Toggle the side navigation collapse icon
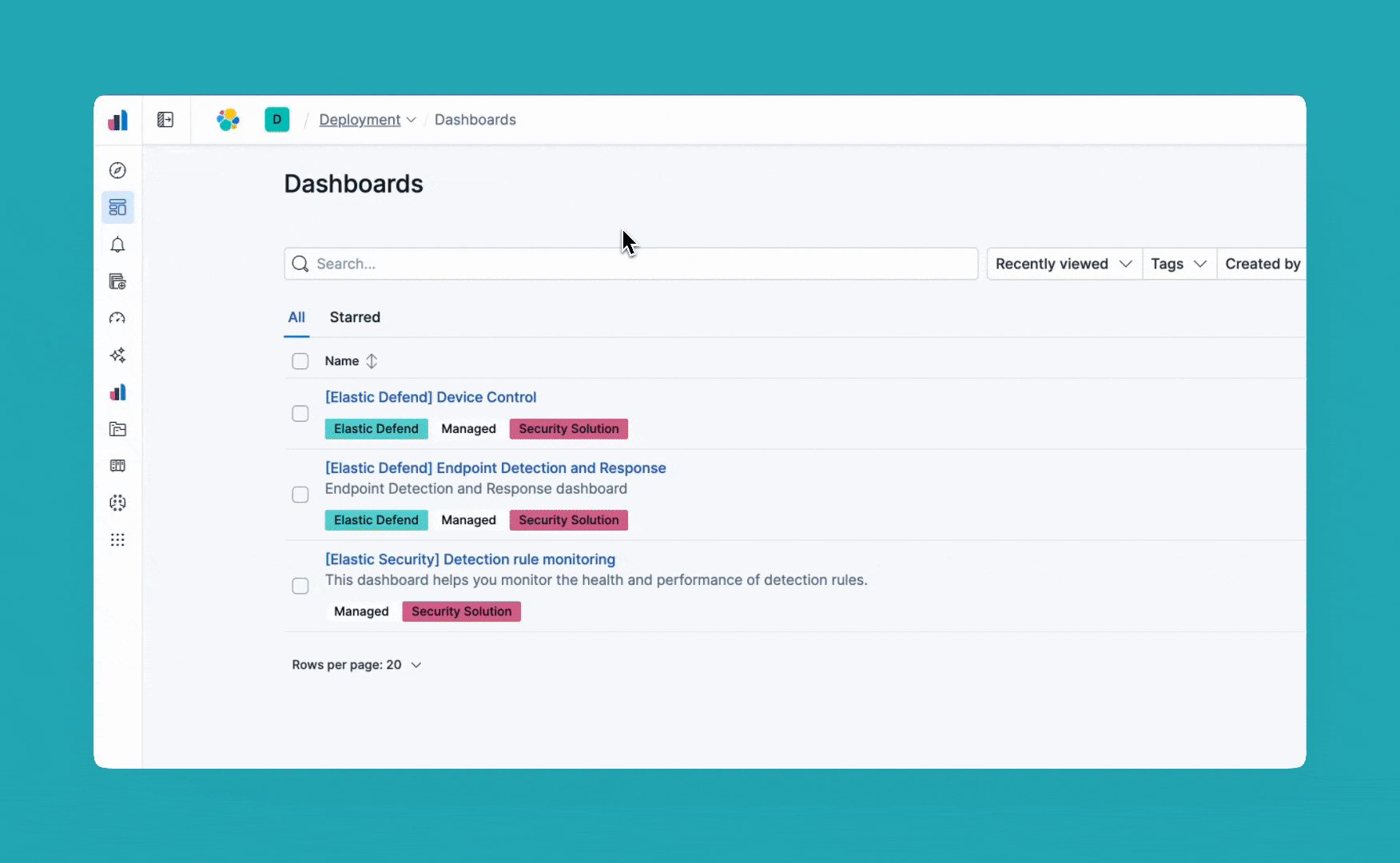This screenshot has width=1400, height=863. [x=165, y=120]
